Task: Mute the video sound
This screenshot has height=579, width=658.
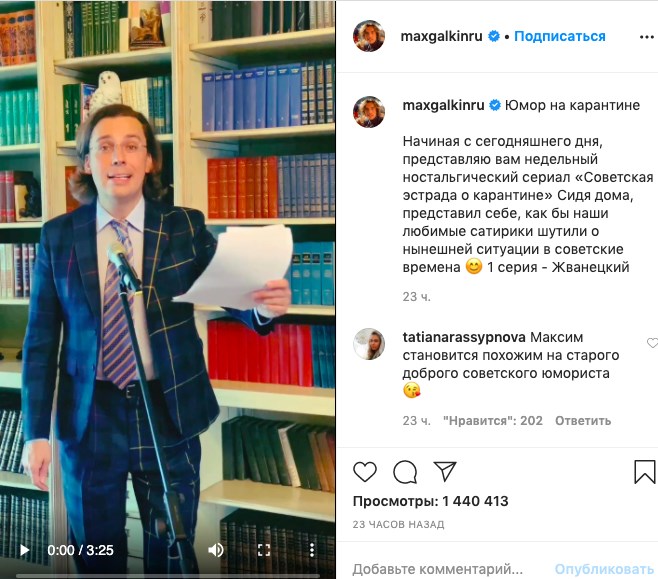Action: 216,550
